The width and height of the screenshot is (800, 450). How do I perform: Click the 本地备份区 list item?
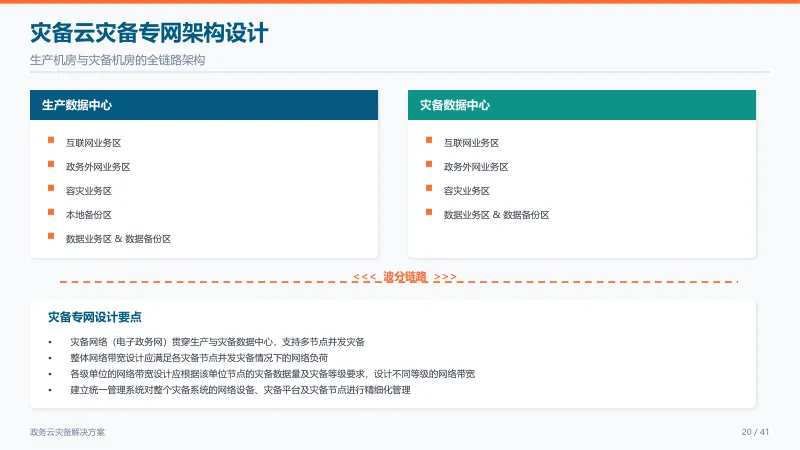coord(89,215)
